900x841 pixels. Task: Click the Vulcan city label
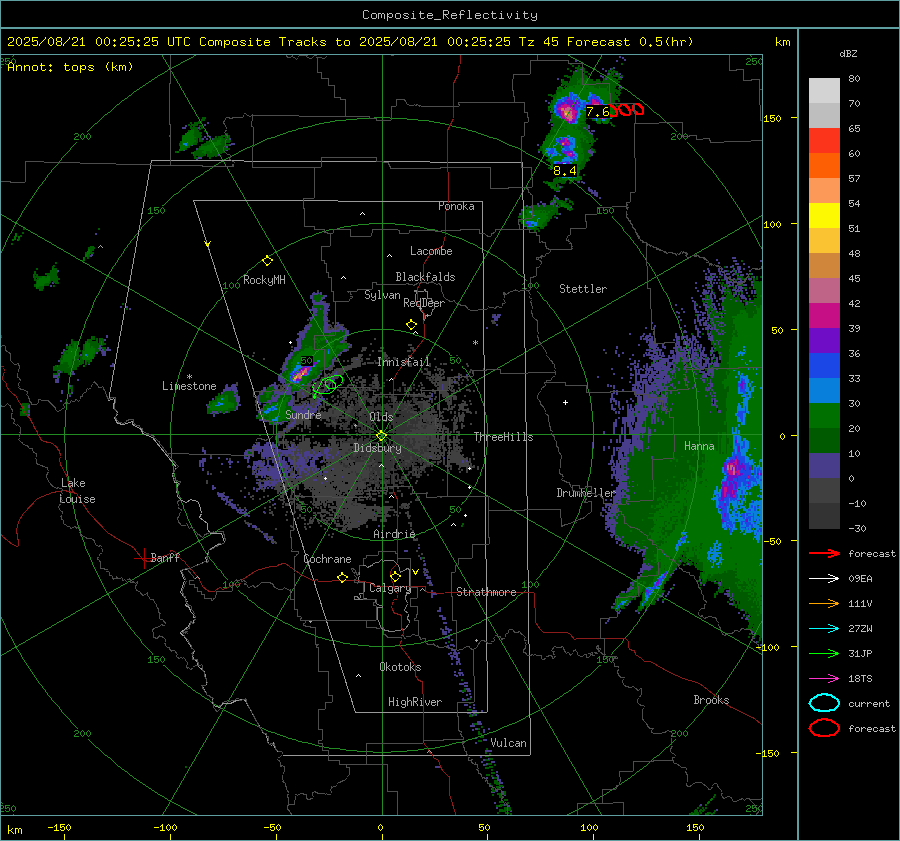click(508, 743)
